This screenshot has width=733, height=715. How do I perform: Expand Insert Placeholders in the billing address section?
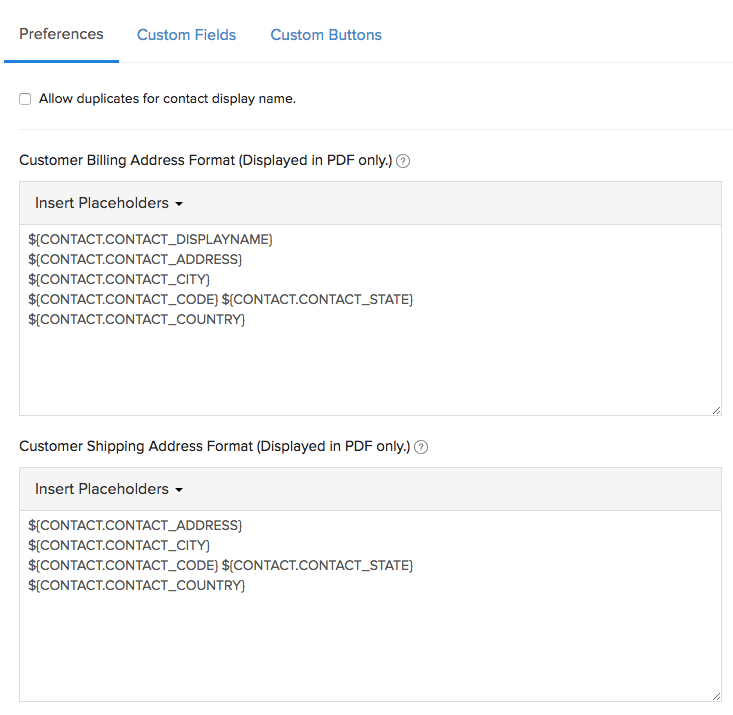(x=109, y=203)
